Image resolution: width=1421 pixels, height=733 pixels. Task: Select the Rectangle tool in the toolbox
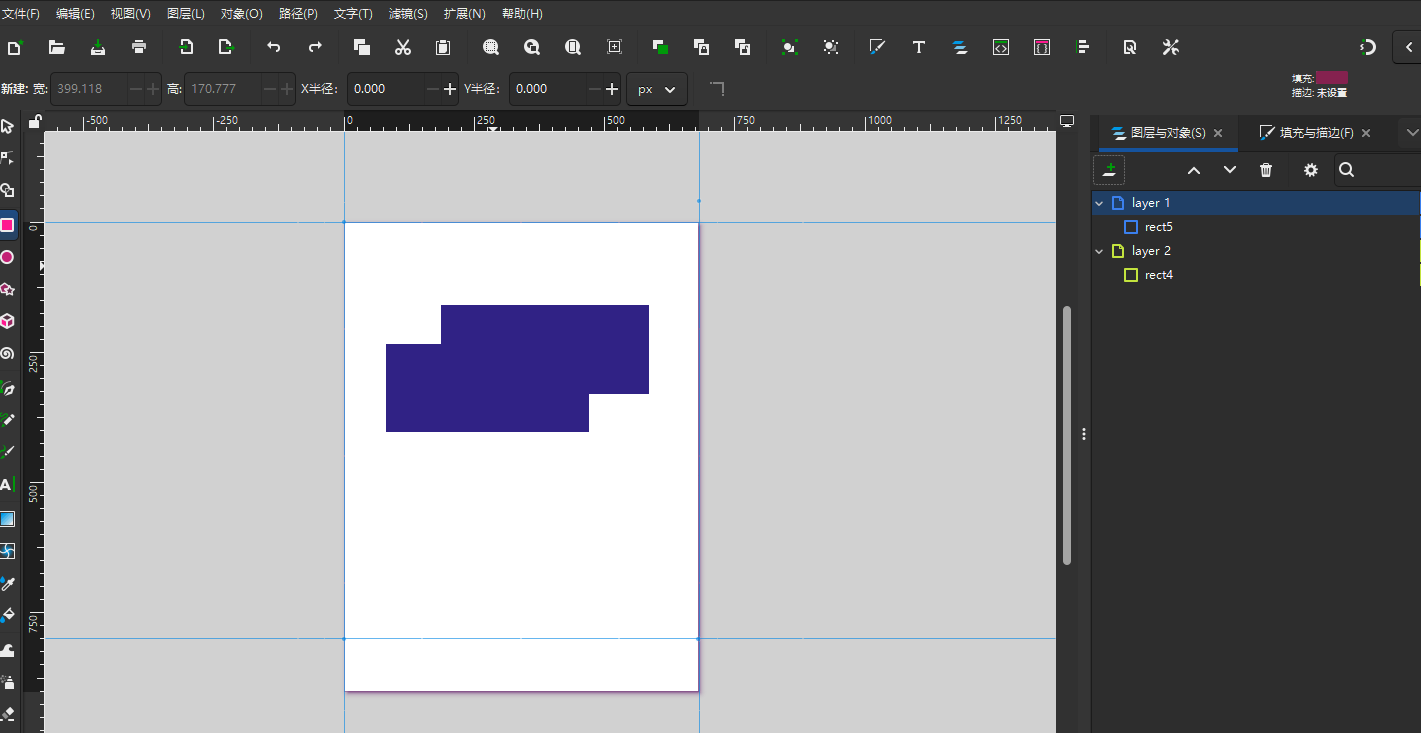click(x=7, y=225)
